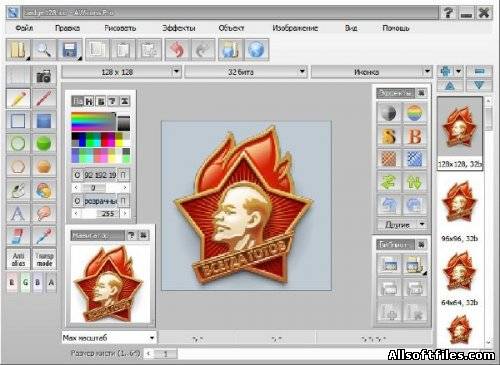Pick from the grayscale gradient box
Viewport: 500px width, 365px height.
[124, 123]
